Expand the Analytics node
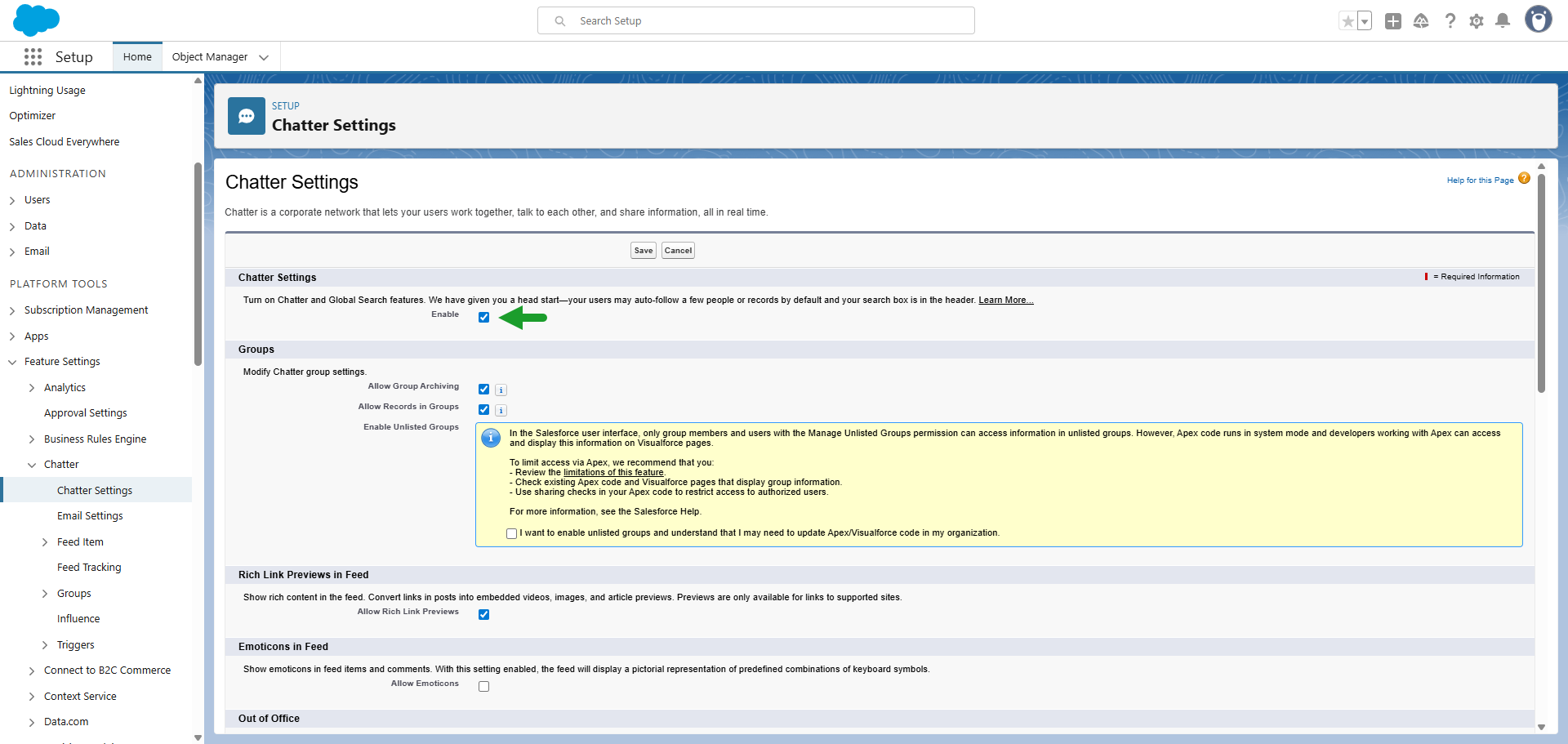 click(32, 389)
